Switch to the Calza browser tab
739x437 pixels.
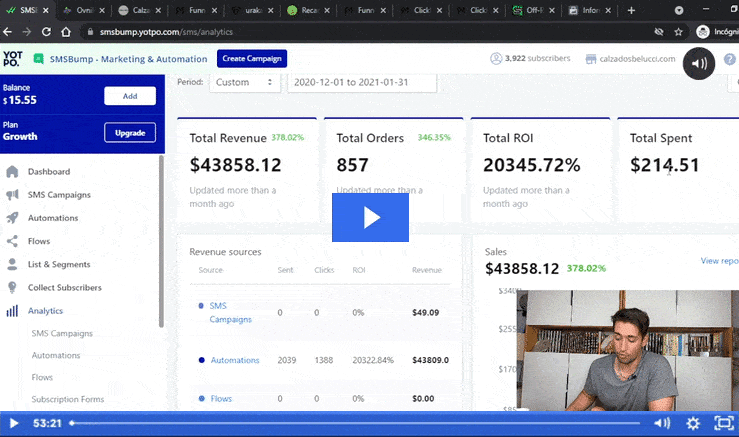pyautogui.click(x=140, y=10)
